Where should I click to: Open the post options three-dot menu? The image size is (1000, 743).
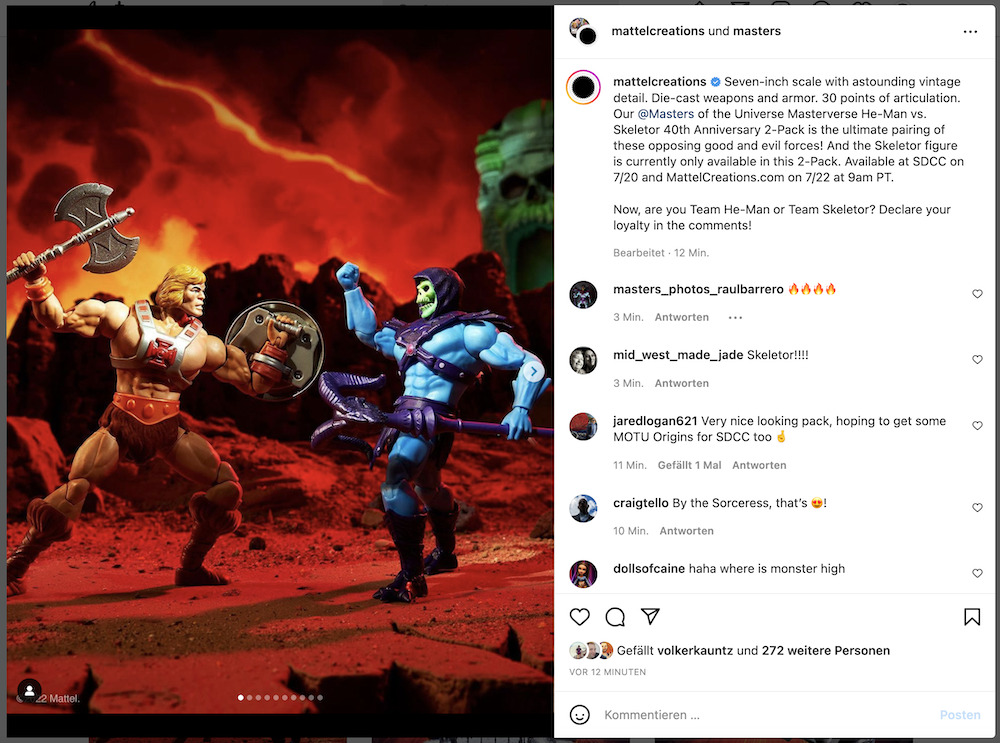pyautogui.click(x=970, y=31)
